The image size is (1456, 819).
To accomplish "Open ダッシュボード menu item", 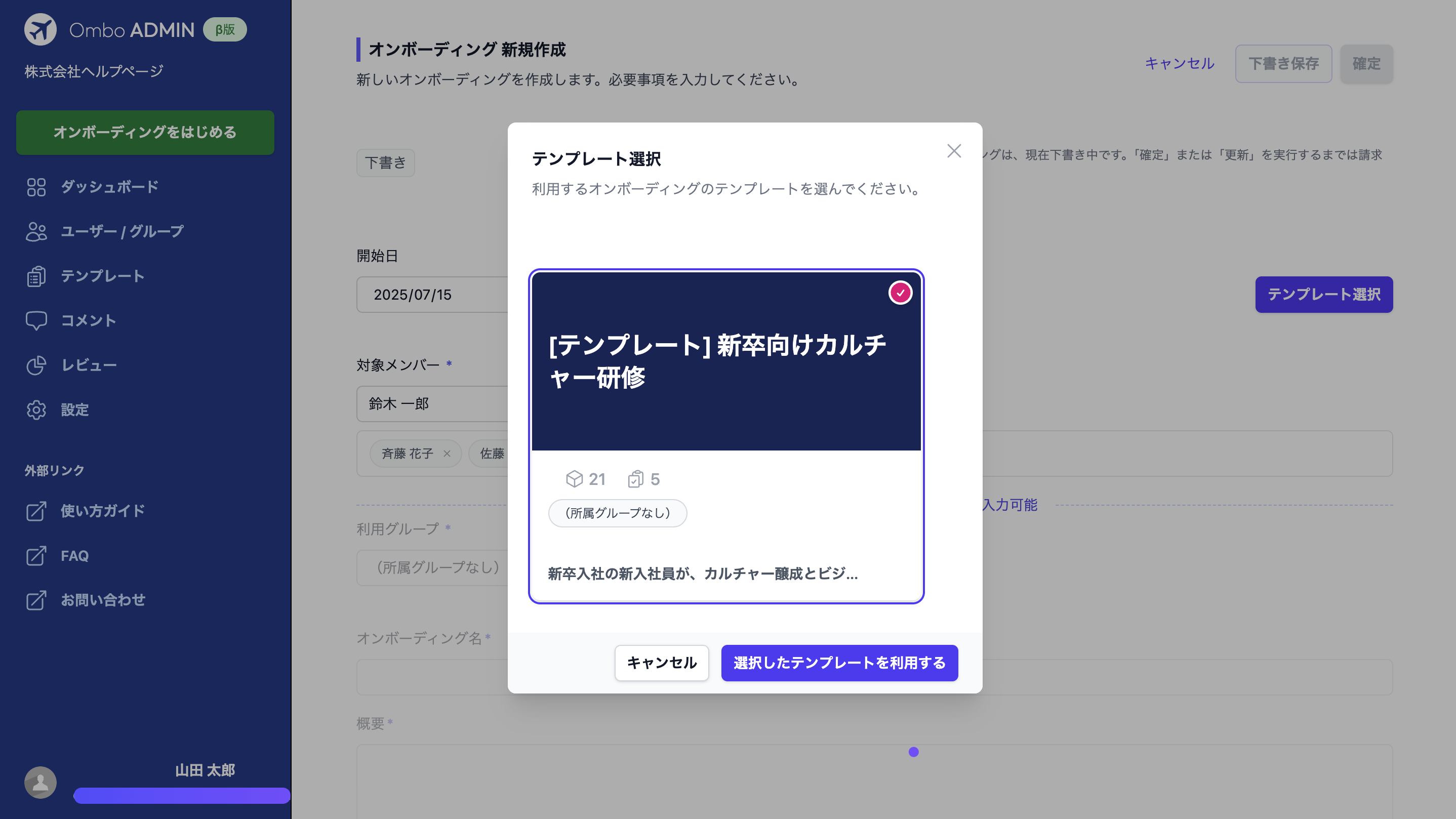I will 110,187.
